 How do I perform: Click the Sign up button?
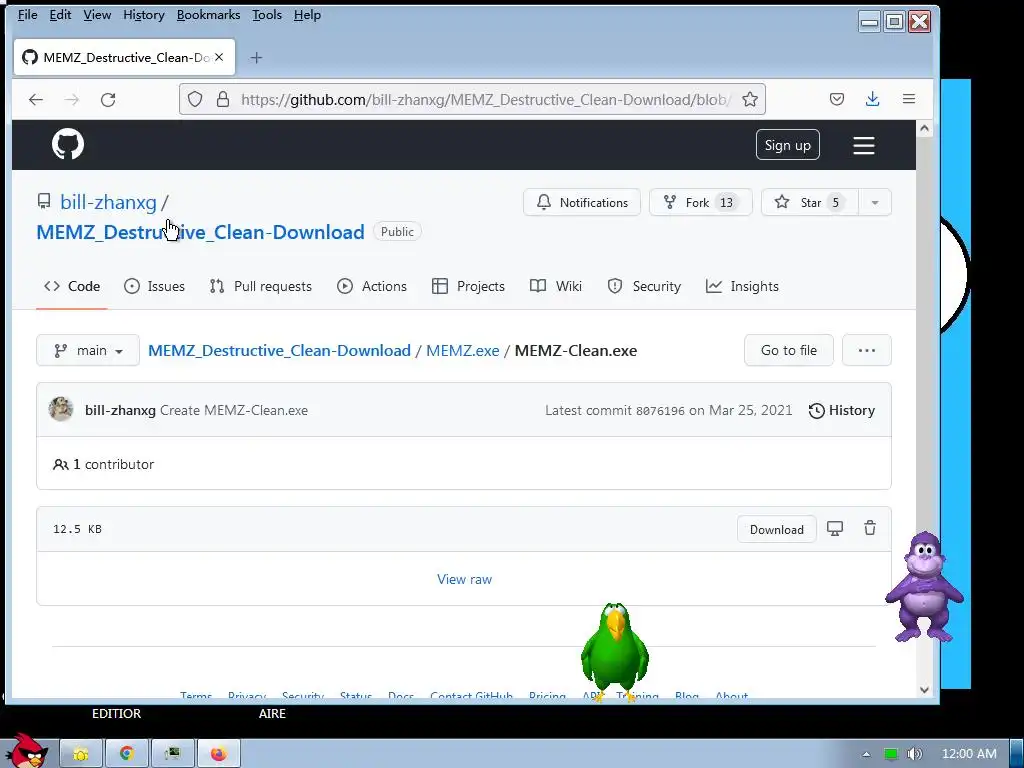pos(788,145)
